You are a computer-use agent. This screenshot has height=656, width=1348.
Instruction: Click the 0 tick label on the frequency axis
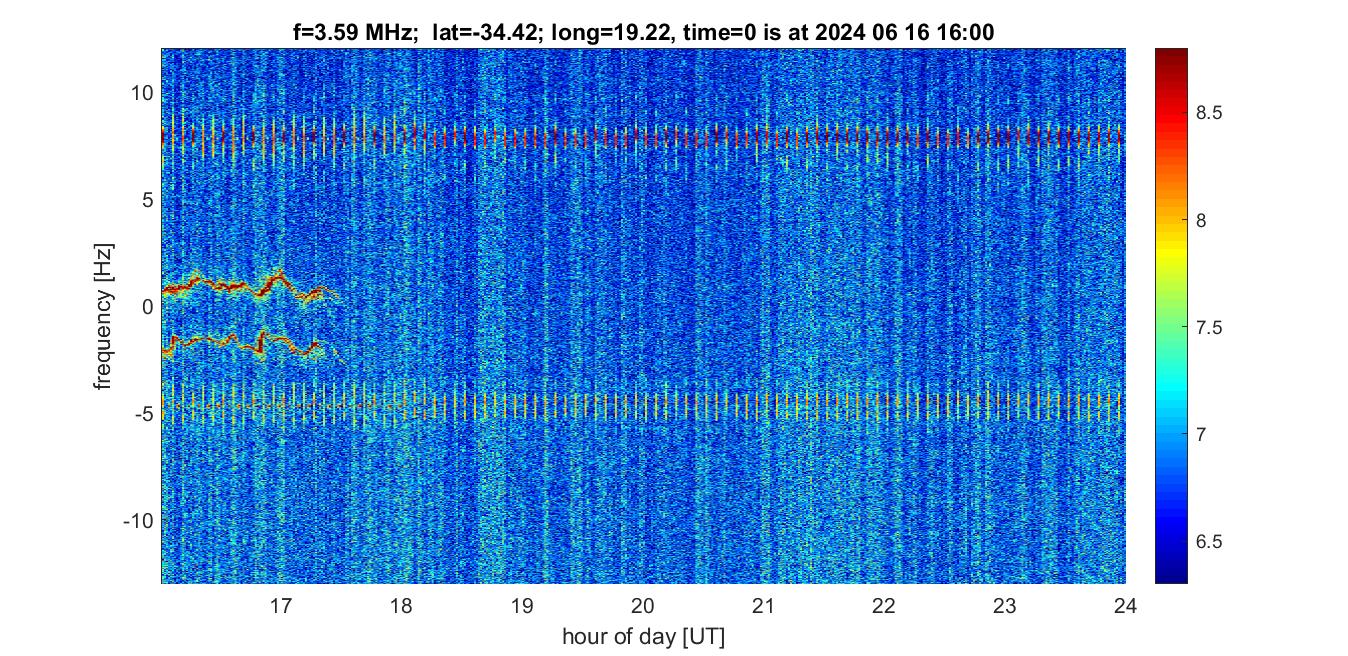coord(146,306)
